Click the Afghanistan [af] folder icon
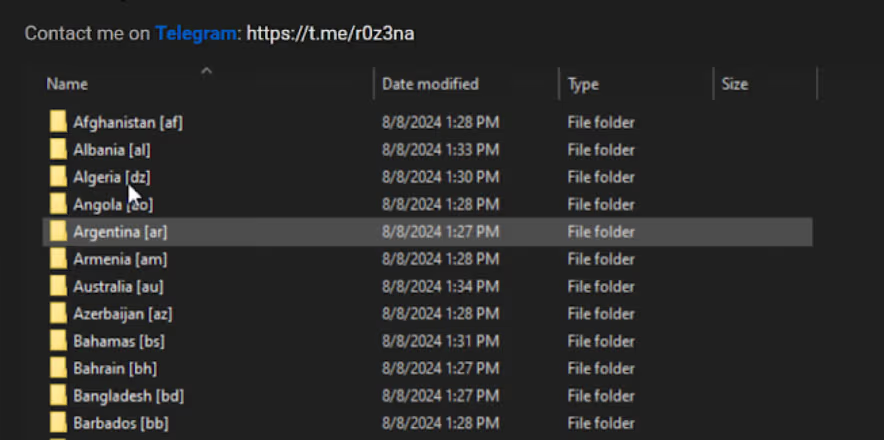The image size is (884, 440). point(58,123)
